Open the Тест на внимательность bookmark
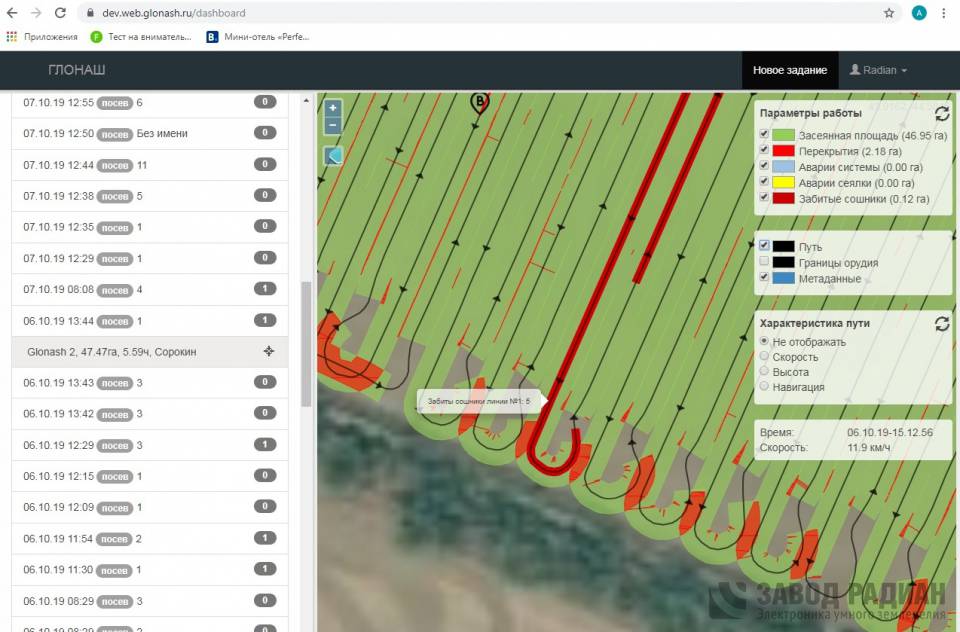The image size is (960, 632). coord(141,37)
